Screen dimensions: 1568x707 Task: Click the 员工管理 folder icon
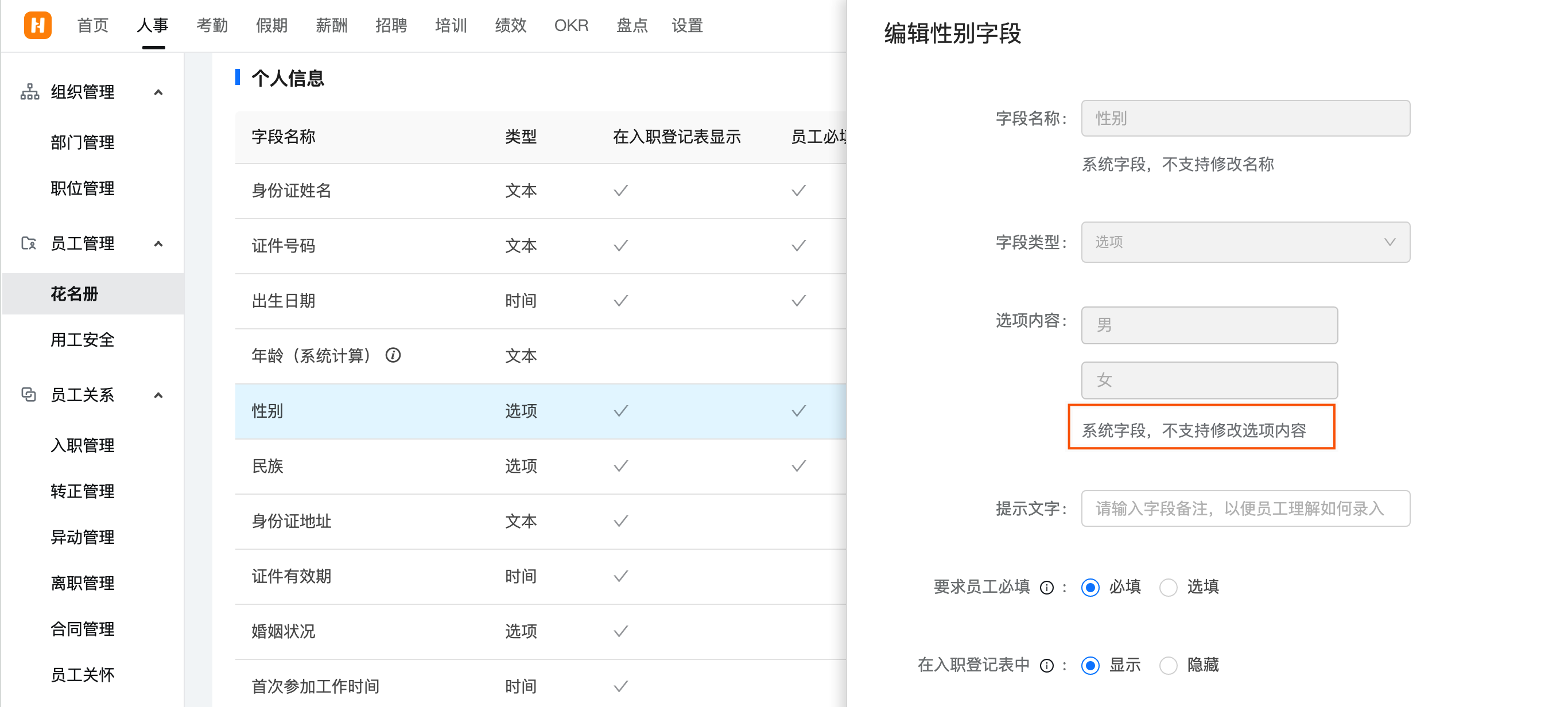point(29,243)
